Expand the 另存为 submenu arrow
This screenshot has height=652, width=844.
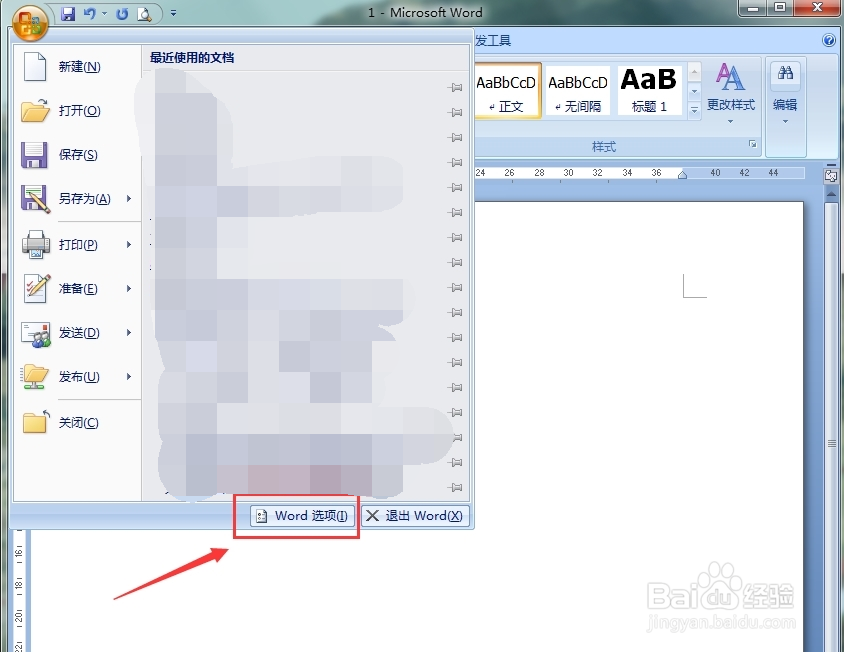(127, 200)
